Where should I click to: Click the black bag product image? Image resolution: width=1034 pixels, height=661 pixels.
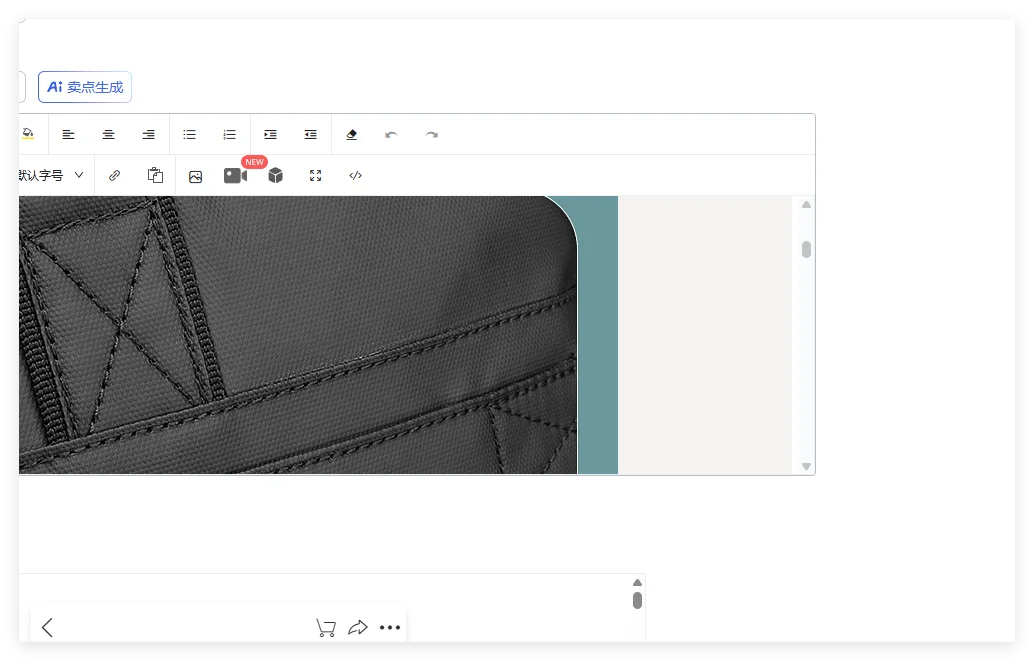click(298, 335)
